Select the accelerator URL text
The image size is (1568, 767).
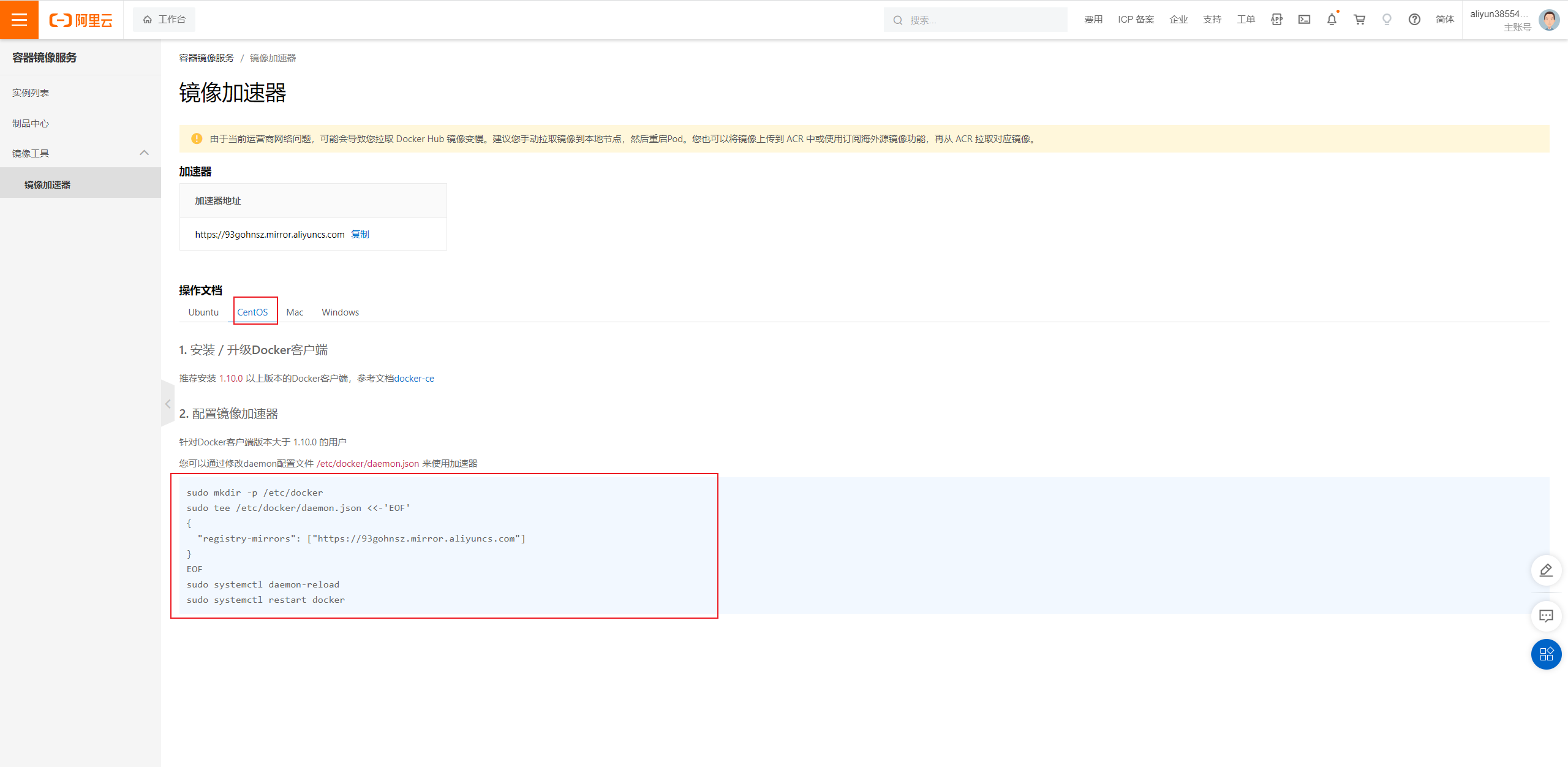(x=269, y=234)
